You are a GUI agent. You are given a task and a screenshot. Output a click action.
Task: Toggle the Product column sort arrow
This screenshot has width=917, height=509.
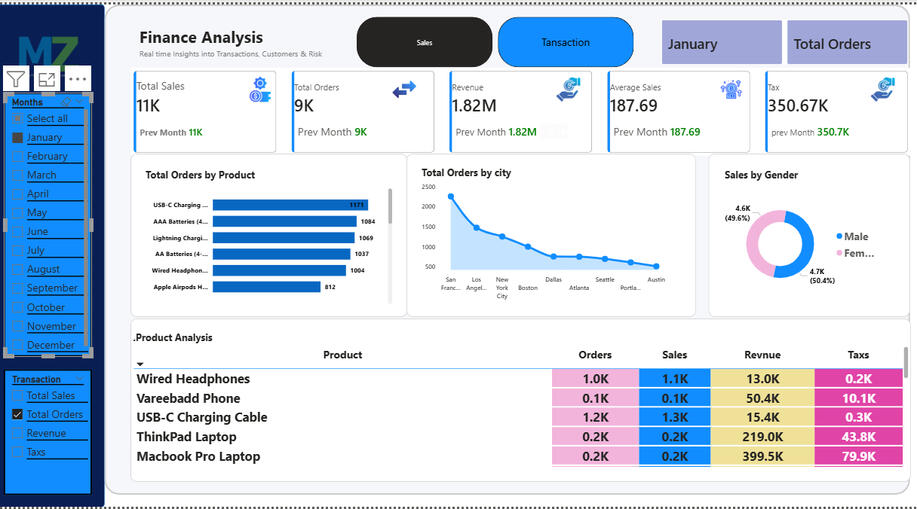tap(140, 364)
